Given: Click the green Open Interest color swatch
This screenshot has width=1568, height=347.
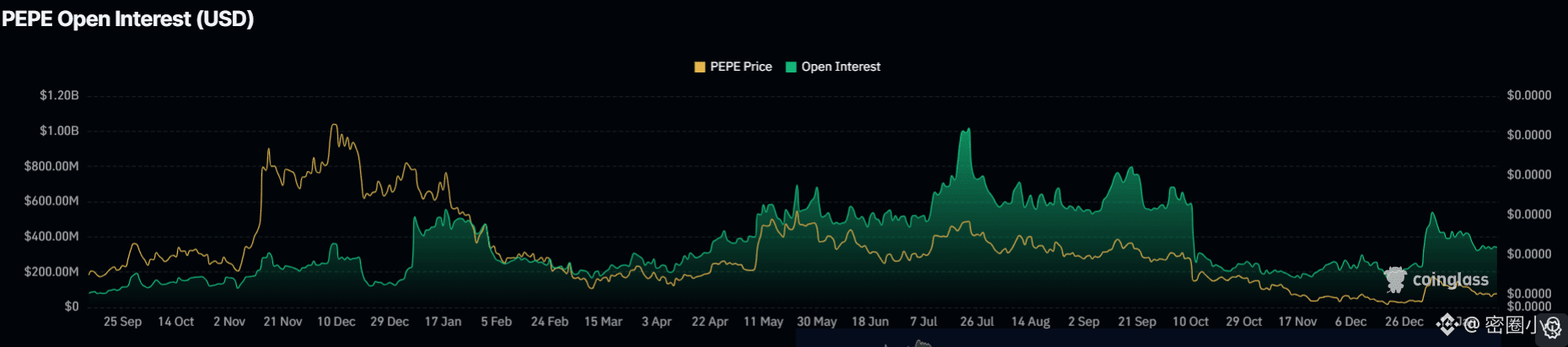Looking at the screenshot, I should (x=791, y=67).
